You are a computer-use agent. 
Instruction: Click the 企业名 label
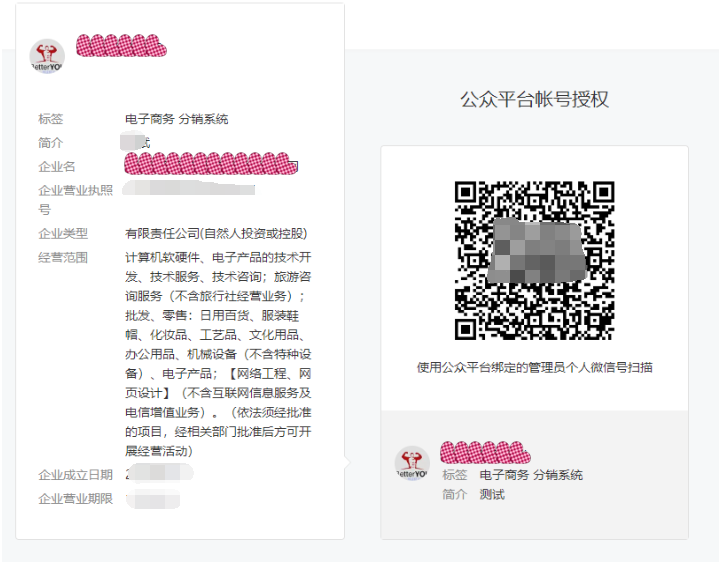pos(56,166)
